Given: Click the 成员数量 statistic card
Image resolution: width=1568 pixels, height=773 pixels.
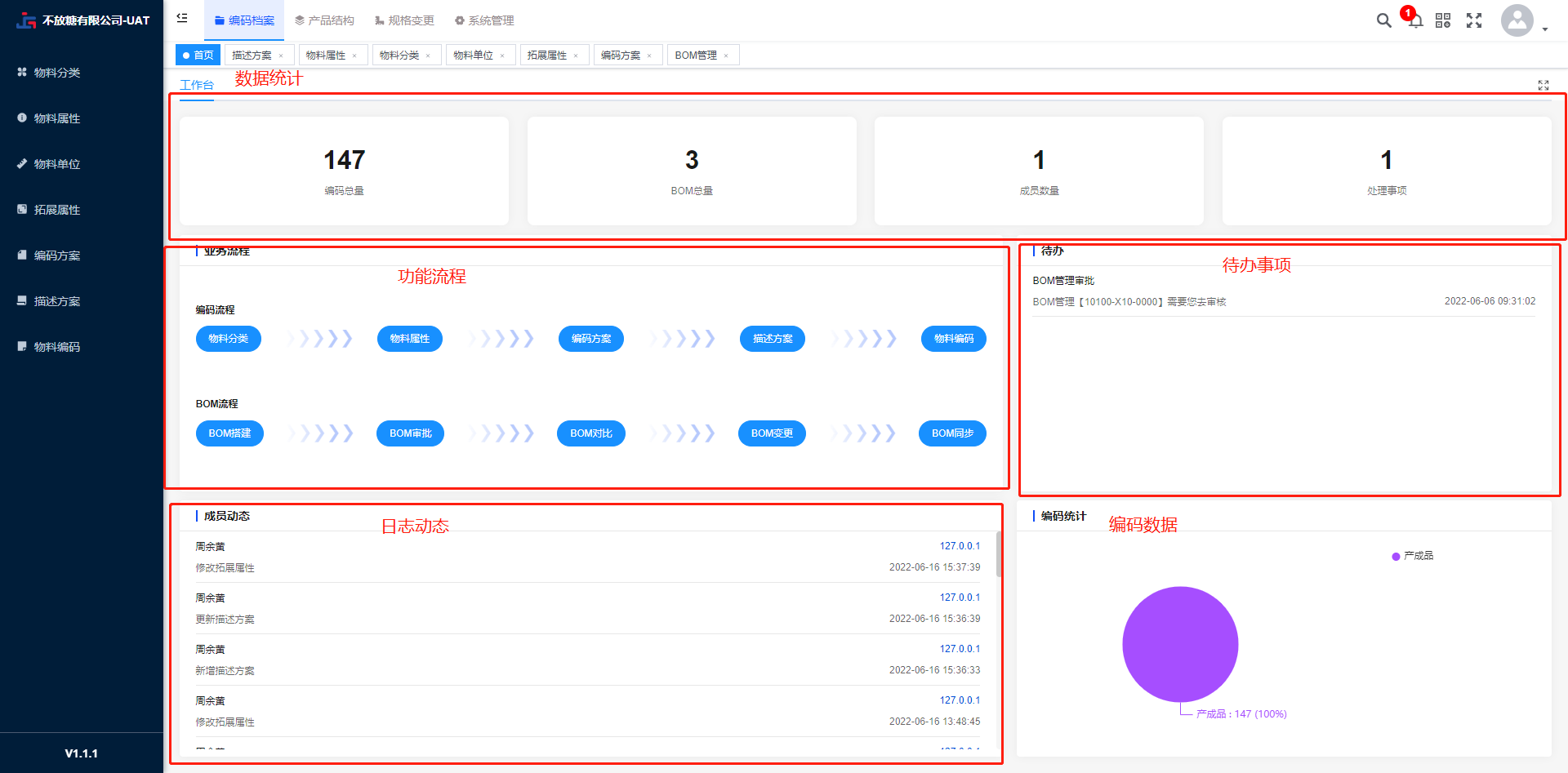Looking at the screenshot, I should 1039,171.
